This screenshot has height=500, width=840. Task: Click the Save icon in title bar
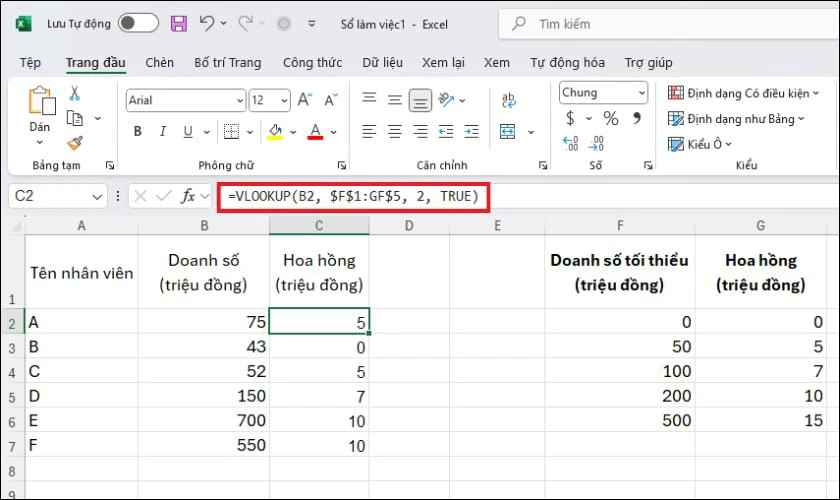(178, 24)
